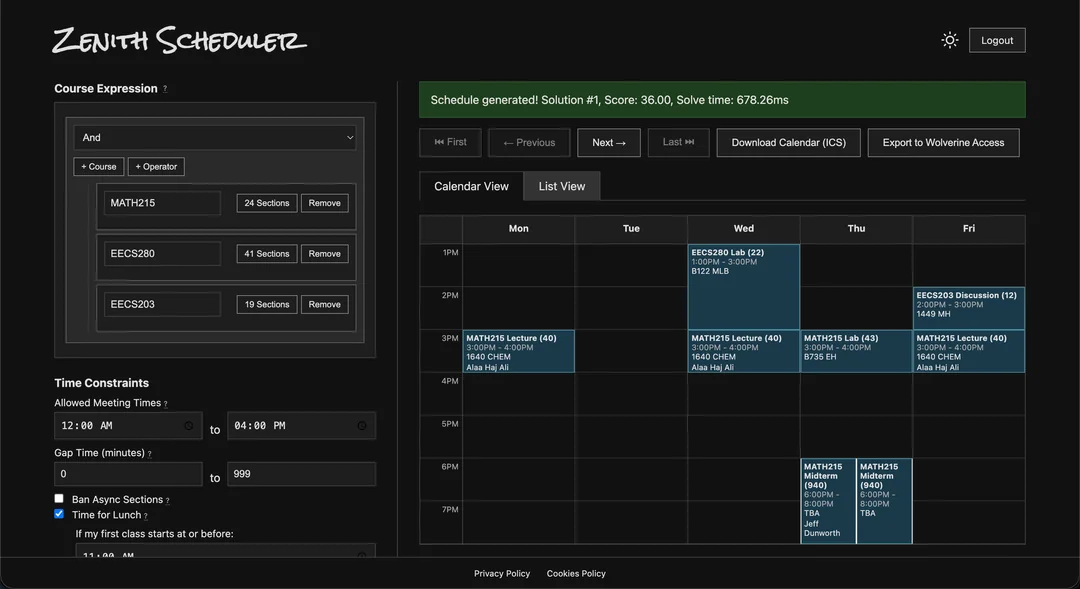
Task: Click the help icon next to Course Expression
Action: pos(164,88)
